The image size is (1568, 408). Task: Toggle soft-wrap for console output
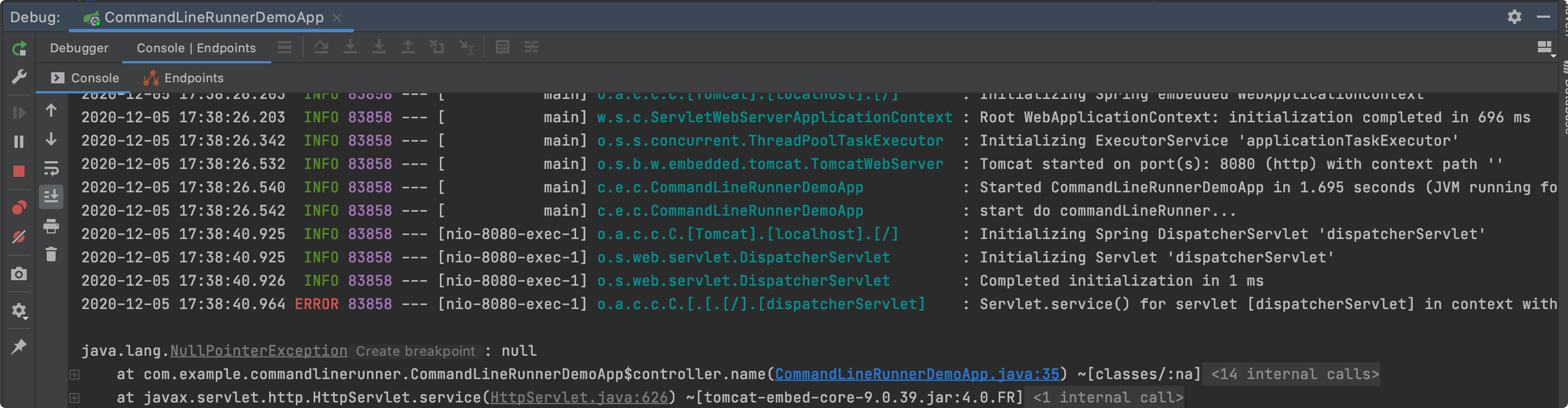[51, 168]
